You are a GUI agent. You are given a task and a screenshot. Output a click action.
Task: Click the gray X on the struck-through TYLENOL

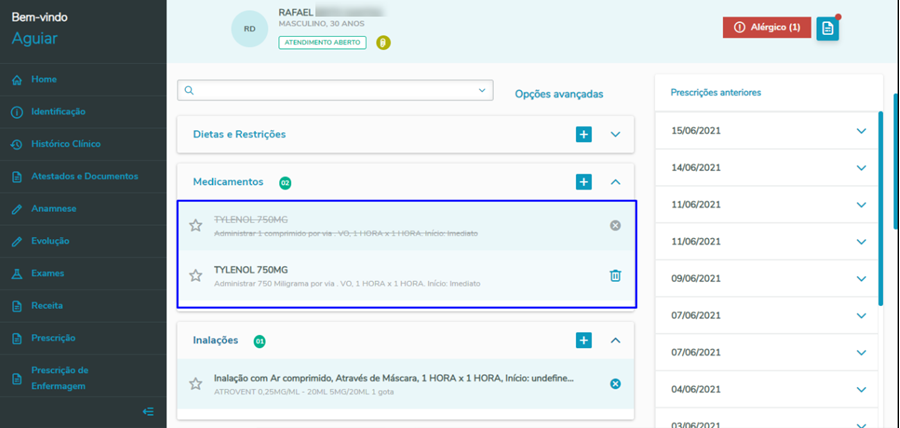pyautogui.click(x=615, y=225)
